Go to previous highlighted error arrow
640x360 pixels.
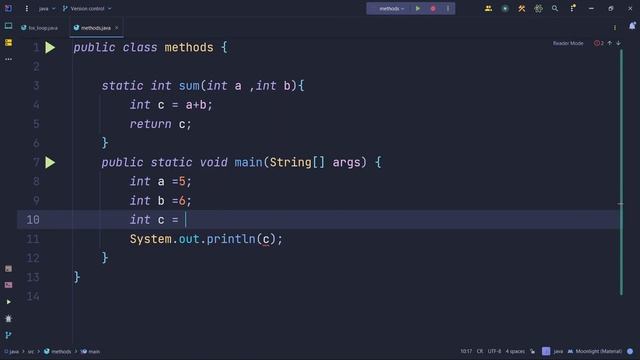coord(610,43)
